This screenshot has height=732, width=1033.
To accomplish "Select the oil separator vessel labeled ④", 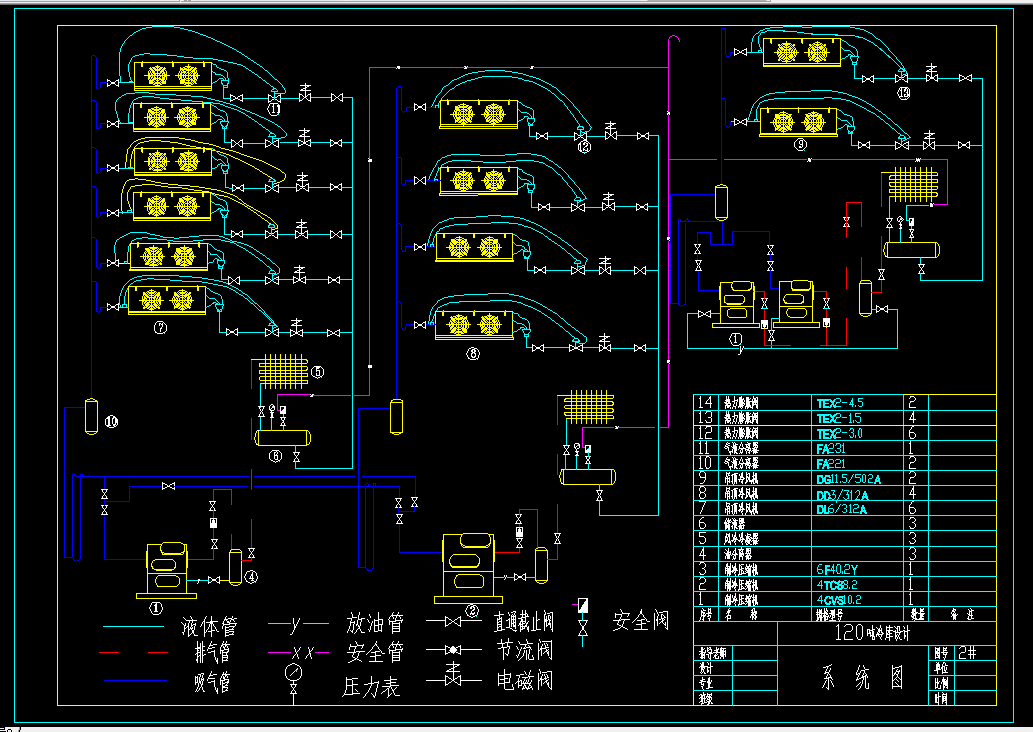I will click(x=235, y=567).
